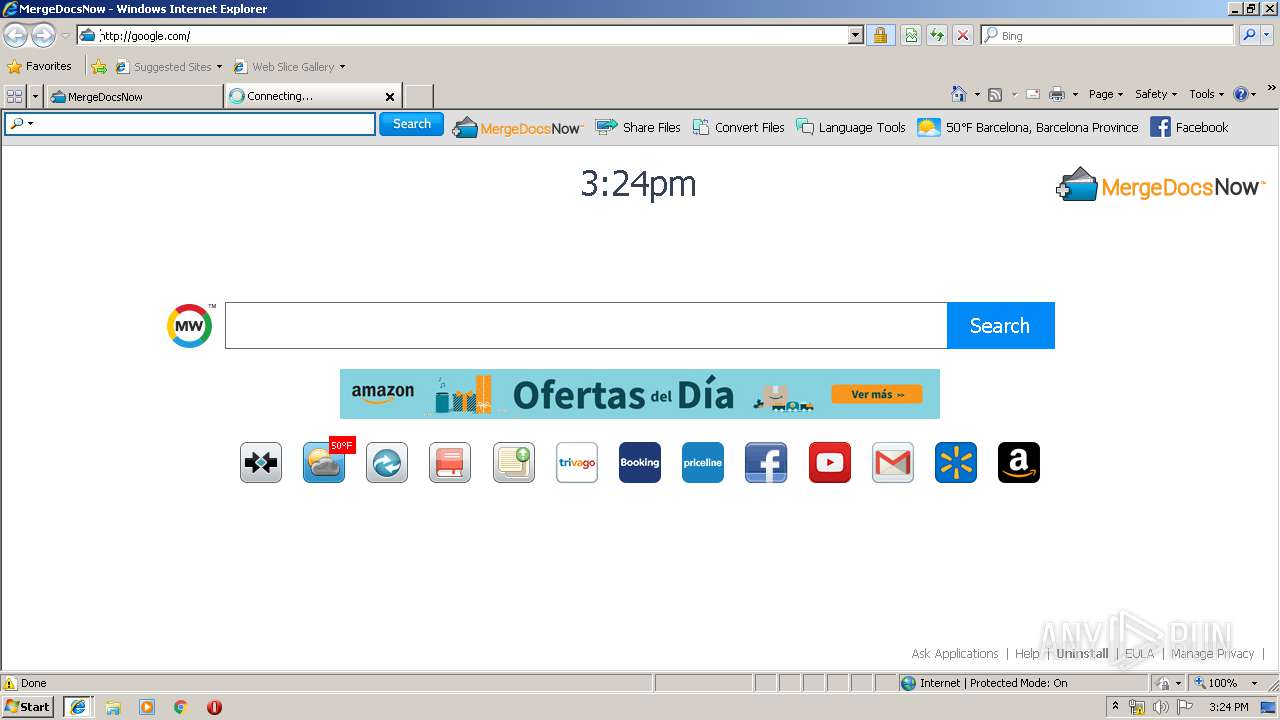The image size is (1280, 720).
Task: Click the RSS feeds icon
Action: [995, 95]
